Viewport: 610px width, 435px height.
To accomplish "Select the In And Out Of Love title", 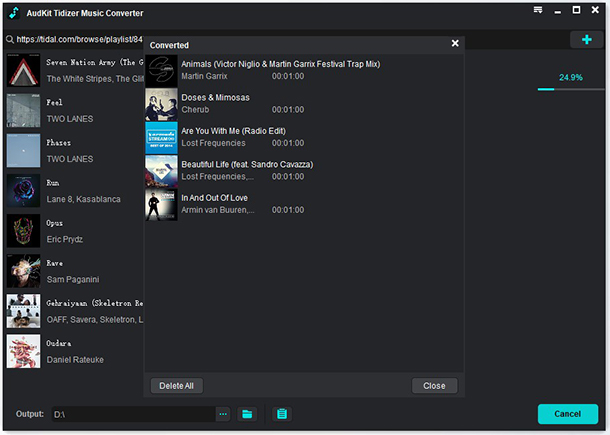I will pyautogui.click(x=214, y=198).
